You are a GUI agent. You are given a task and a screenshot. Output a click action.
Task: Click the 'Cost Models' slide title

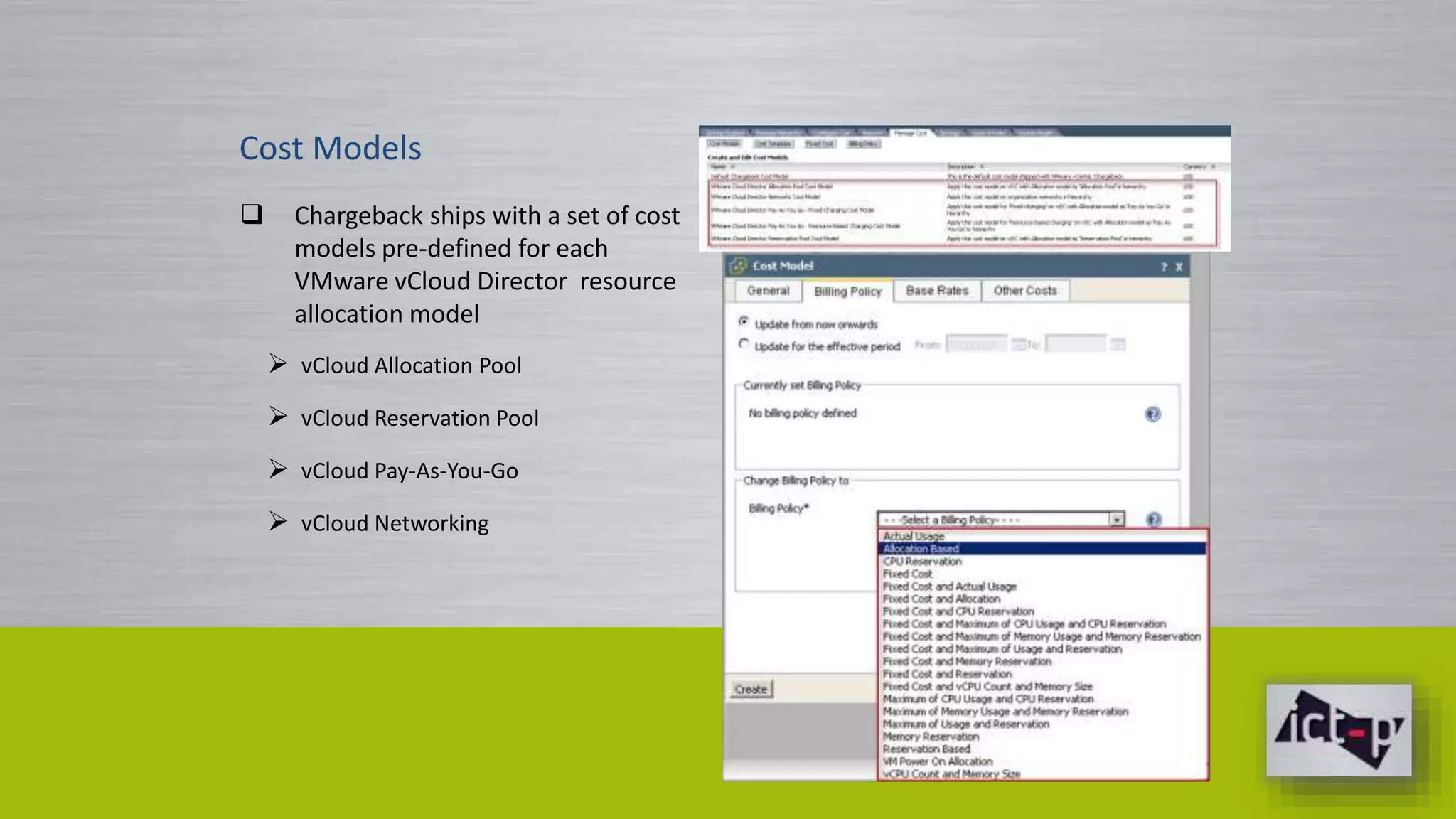[x=331, y=149]
